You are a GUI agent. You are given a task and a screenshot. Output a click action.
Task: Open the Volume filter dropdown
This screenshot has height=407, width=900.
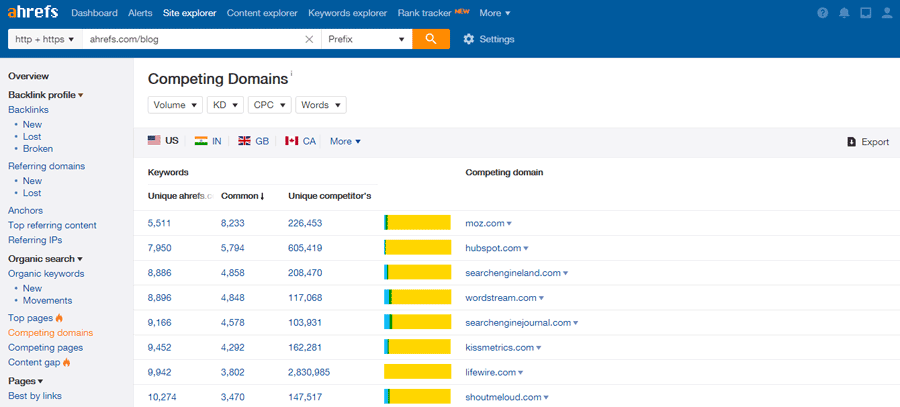point(175,105)
